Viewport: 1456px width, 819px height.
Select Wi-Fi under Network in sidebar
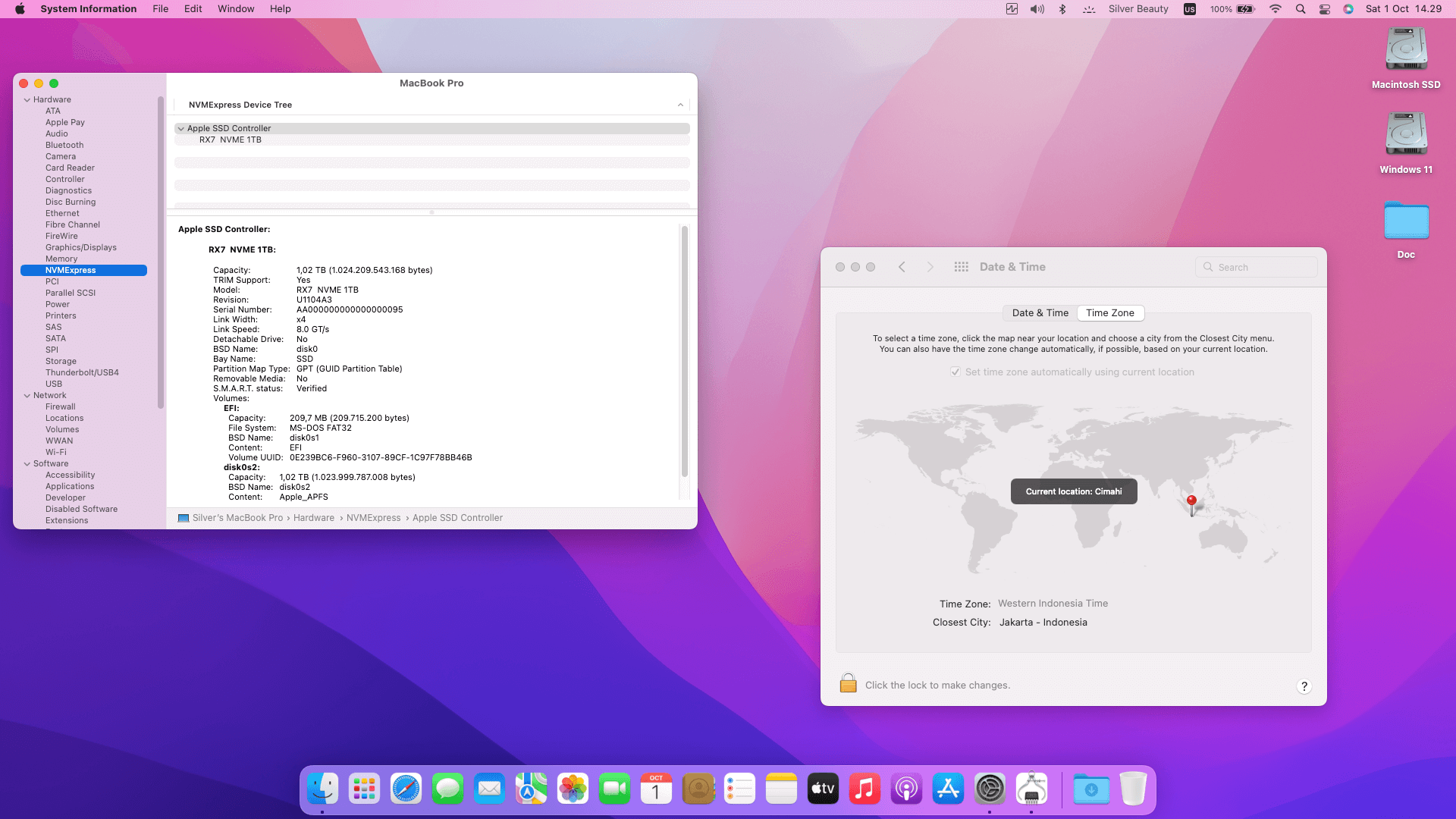(x=56, y=452)
